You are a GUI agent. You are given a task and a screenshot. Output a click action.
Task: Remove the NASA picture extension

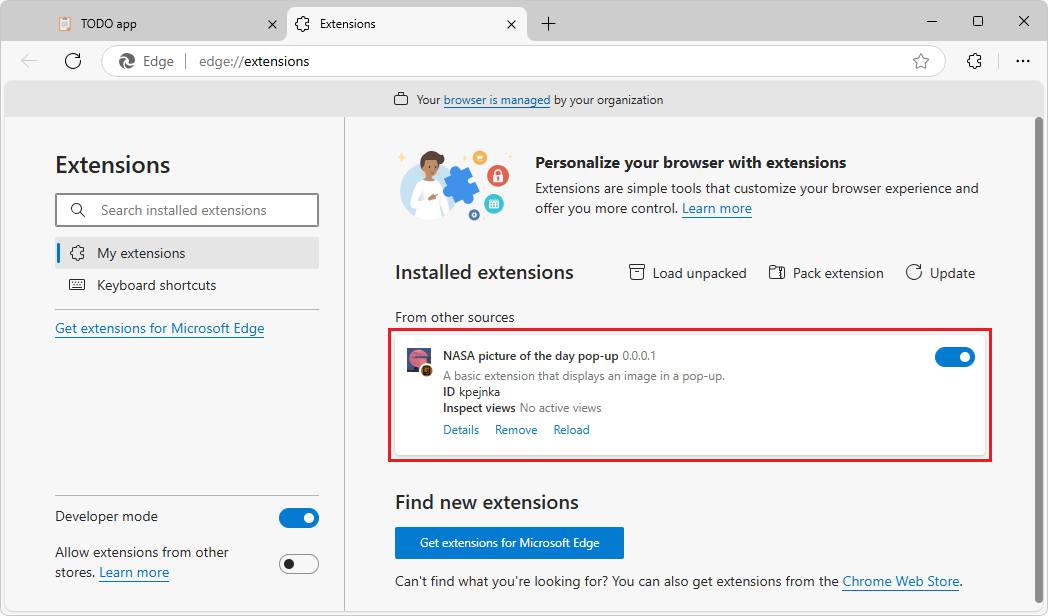[x=516, y=429]
